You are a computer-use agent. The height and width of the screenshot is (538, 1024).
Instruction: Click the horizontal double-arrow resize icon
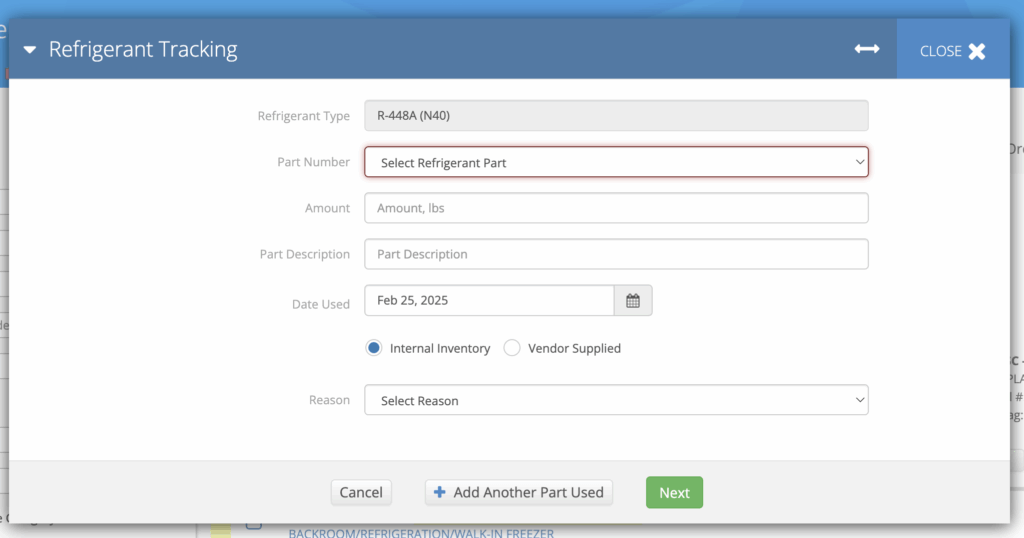tap(866, 49)
